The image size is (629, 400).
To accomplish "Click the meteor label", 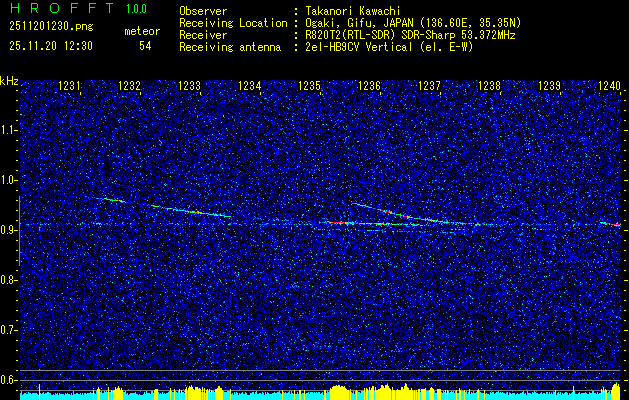I will [x=142, y=31].
